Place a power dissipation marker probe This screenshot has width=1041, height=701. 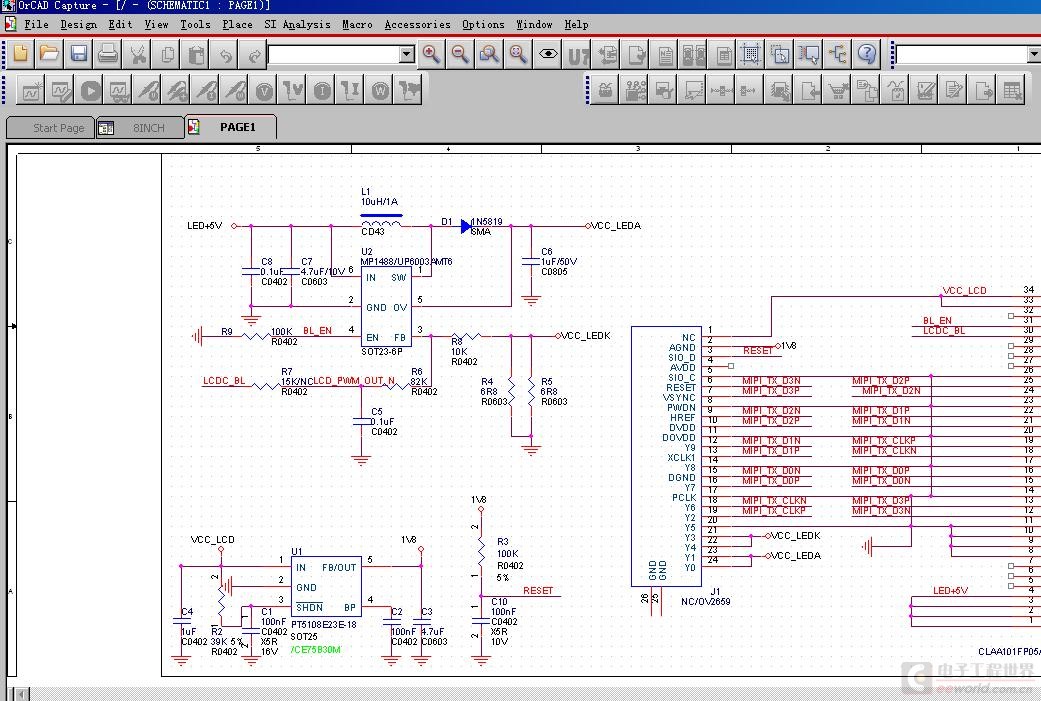(x=235, y=90)
